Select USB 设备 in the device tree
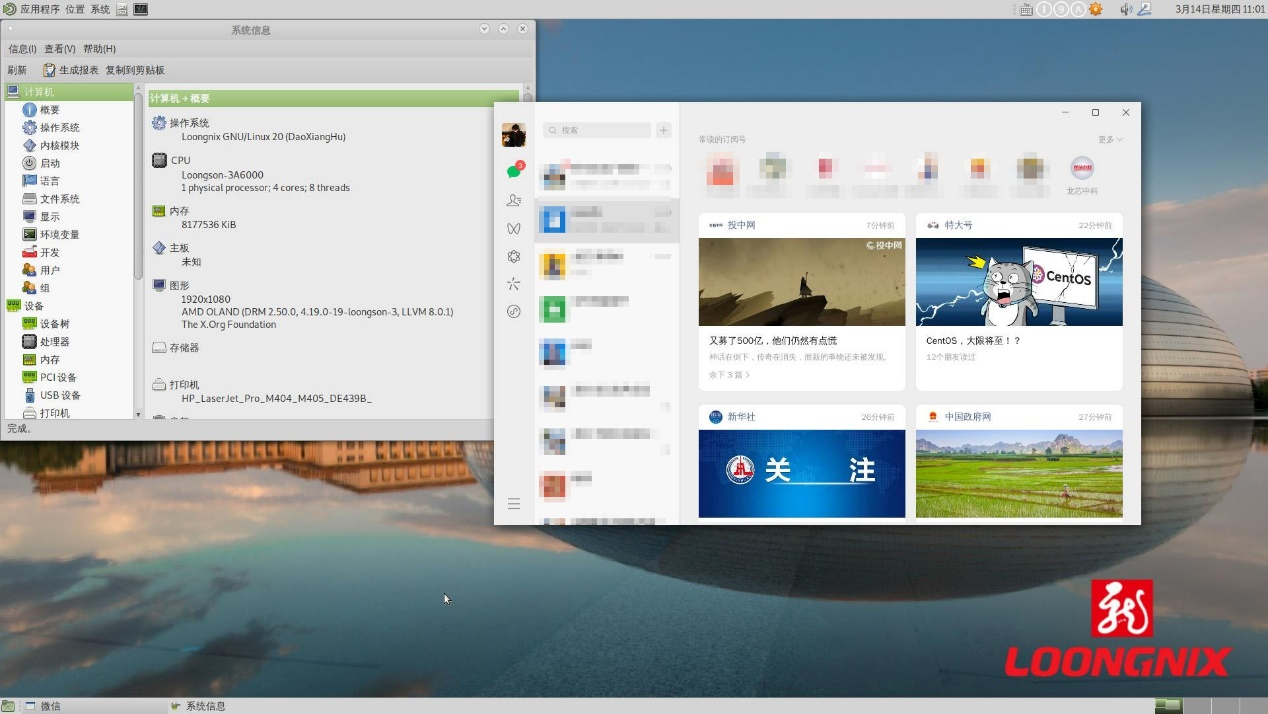The image size is (1268, 714). coord(58,395)
